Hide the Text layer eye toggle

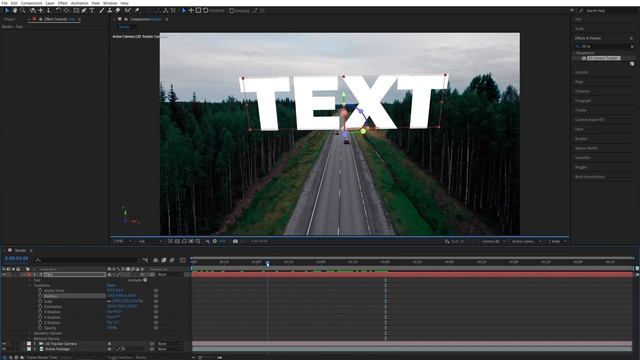(x=4, y=275)
